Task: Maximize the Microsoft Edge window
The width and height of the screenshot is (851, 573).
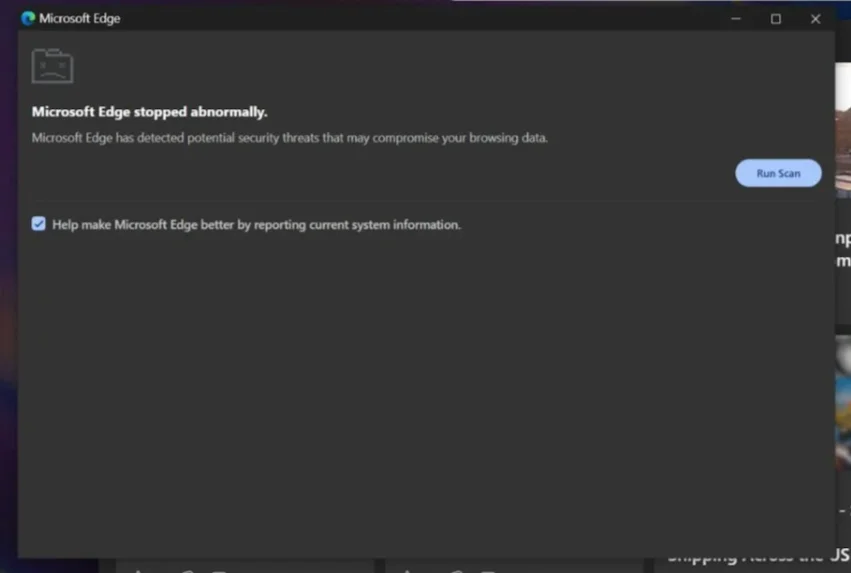Action: [x=776, y=19]
